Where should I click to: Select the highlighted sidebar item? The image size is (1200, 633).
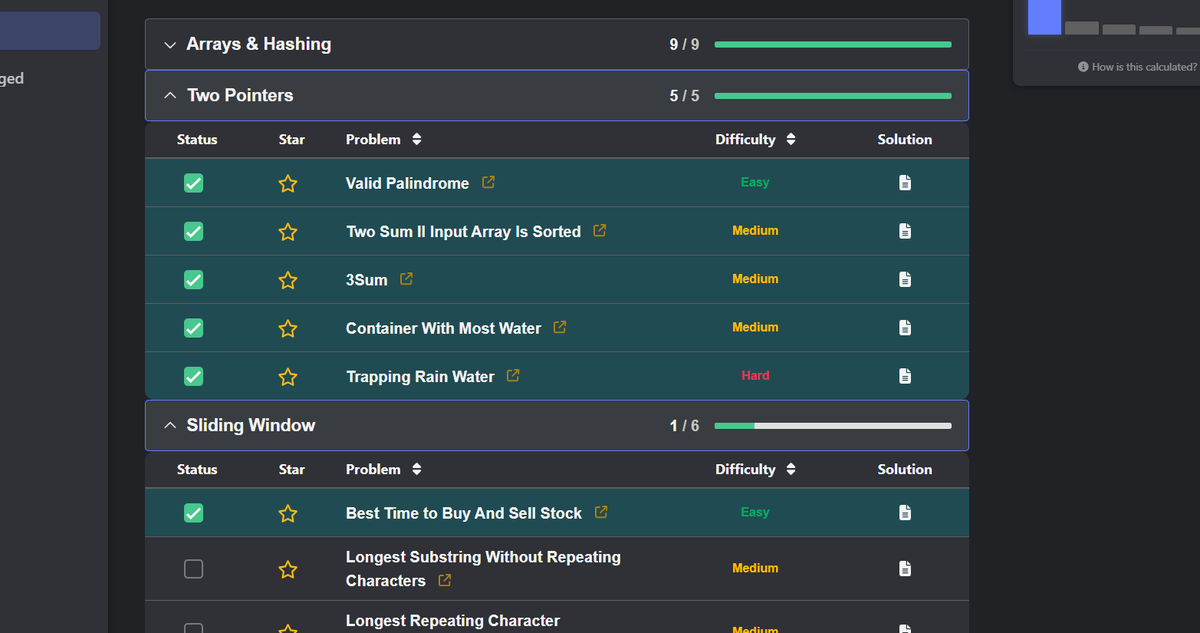50,31
